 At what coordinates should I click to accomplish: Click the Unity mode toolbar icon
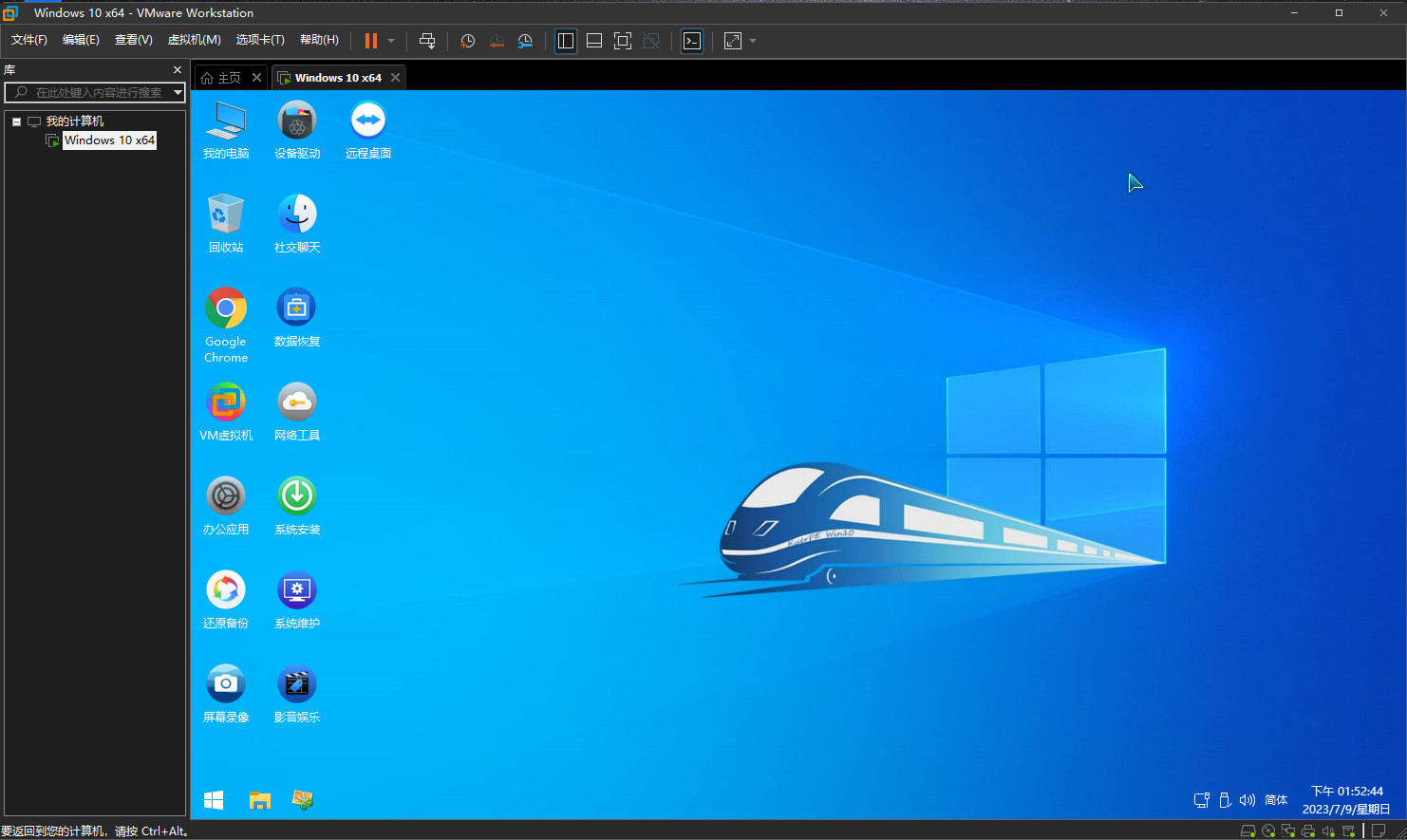point(651,41)
